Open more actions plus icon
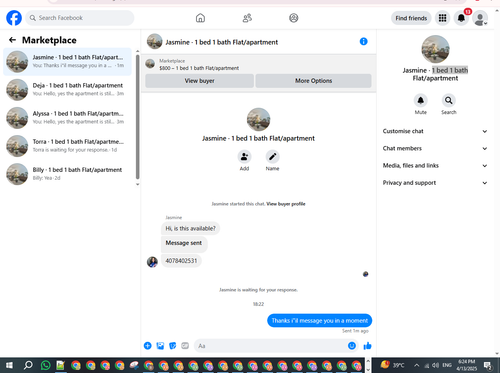 [x=148, y=346]
